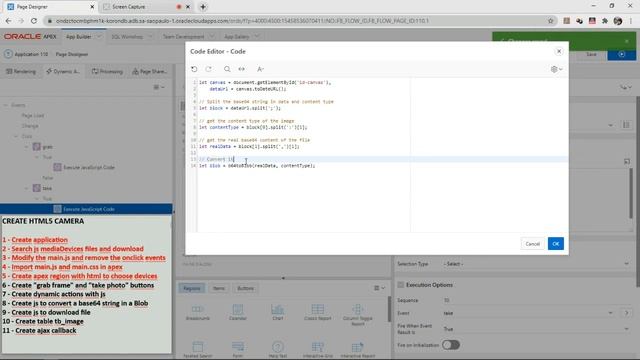Click code line 11 defining realData
640x360 pixels.
pos(249,146)
